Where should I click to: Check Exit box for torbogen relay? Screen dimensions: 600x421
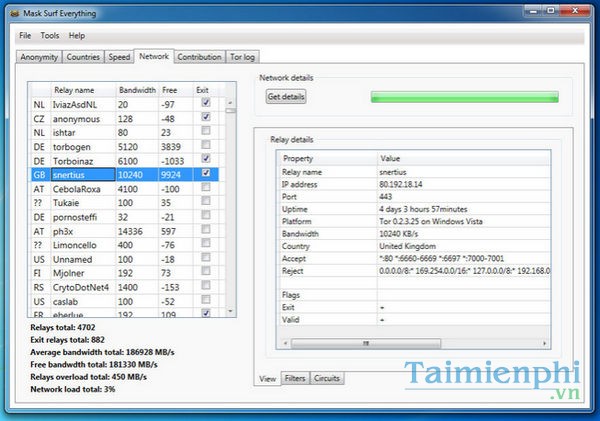click(205, 144)
